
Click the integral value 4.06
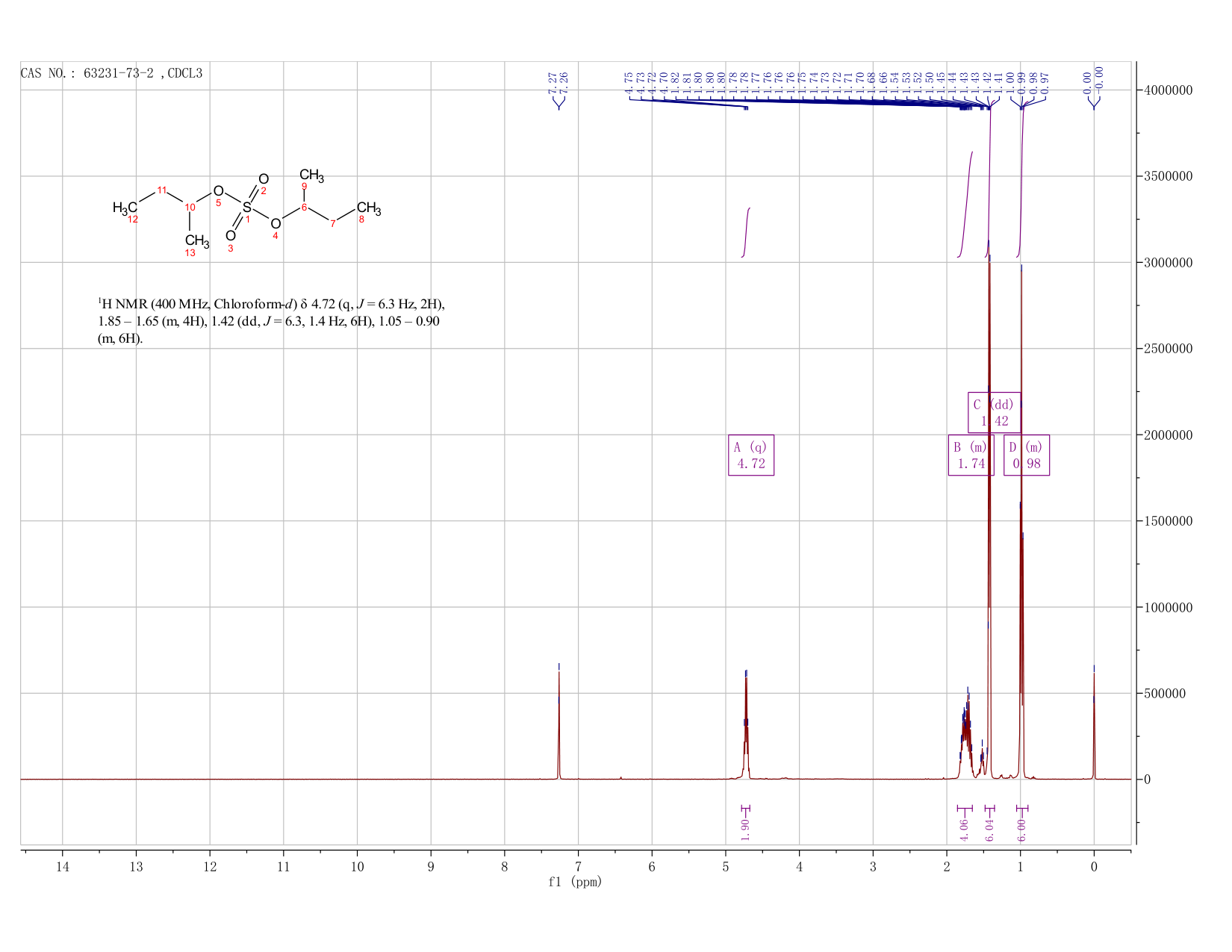964,829
